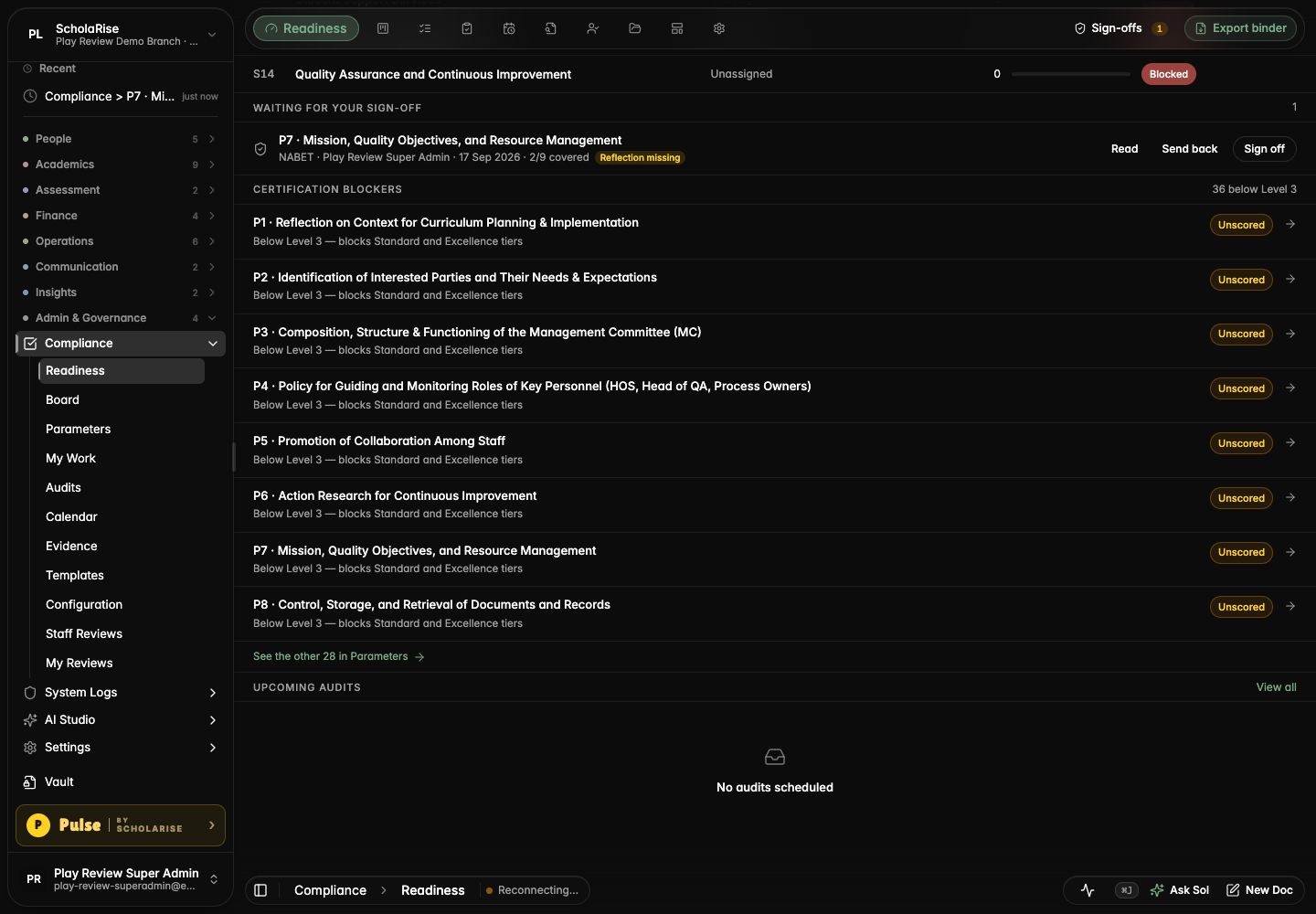Open Parameters in Compliance submenu
This screenshot has height=914, width=1316.
click(x=121, y=430)
